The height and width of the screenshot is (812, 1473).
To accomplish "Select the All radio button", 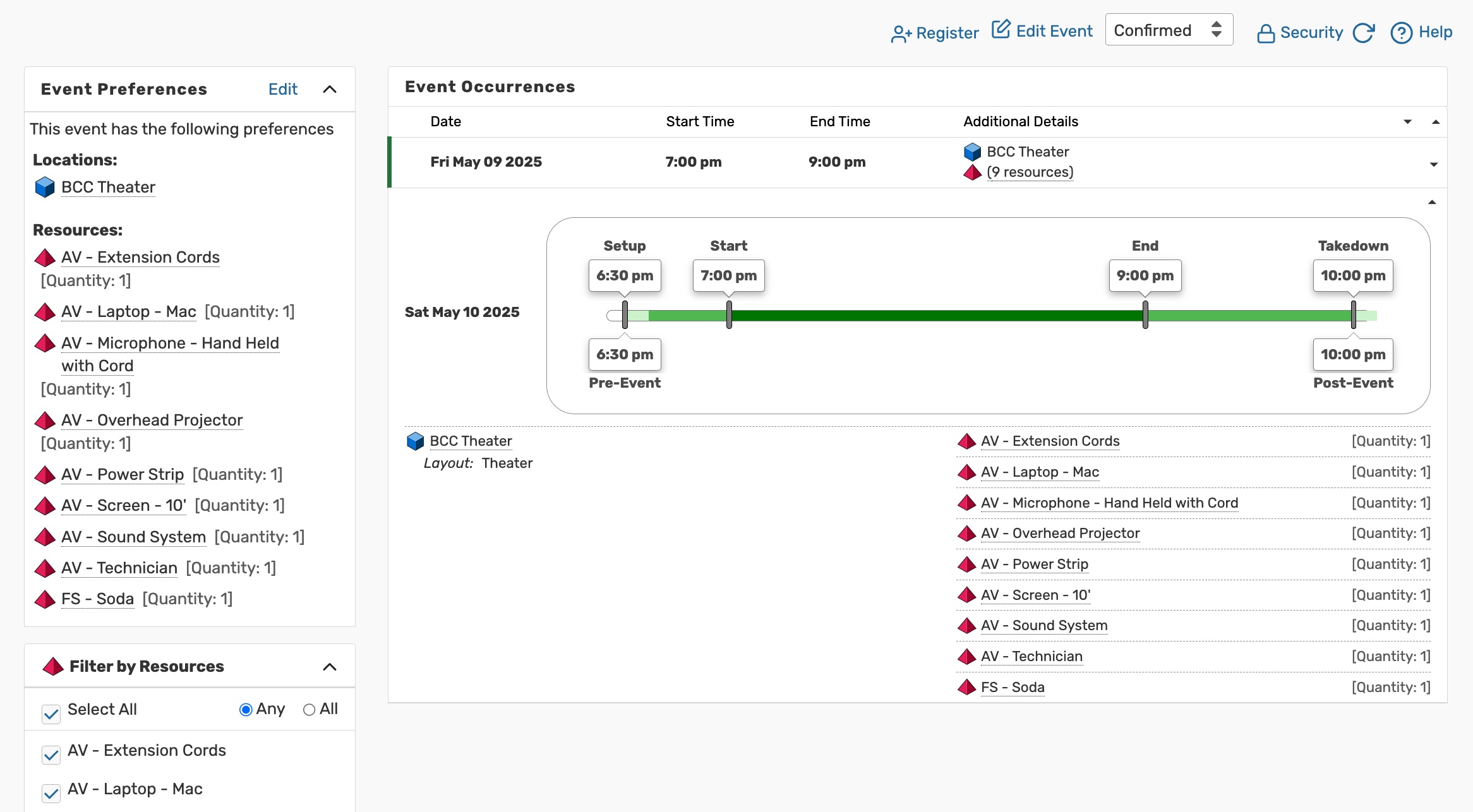I will 309,710.
